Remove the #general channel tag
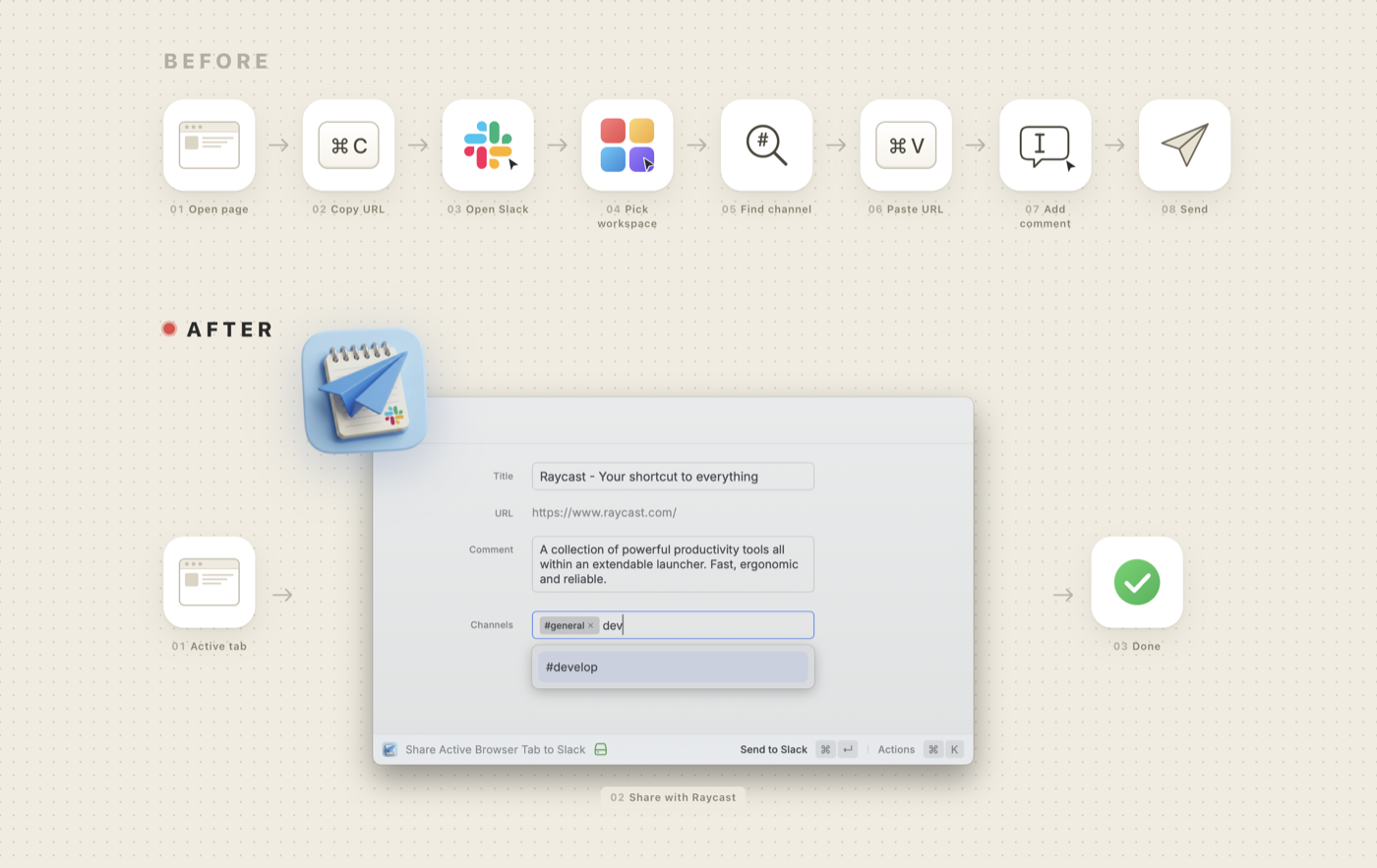This screenshot has height=868, width=1377. pyautogui.click(x=591, y=625)
